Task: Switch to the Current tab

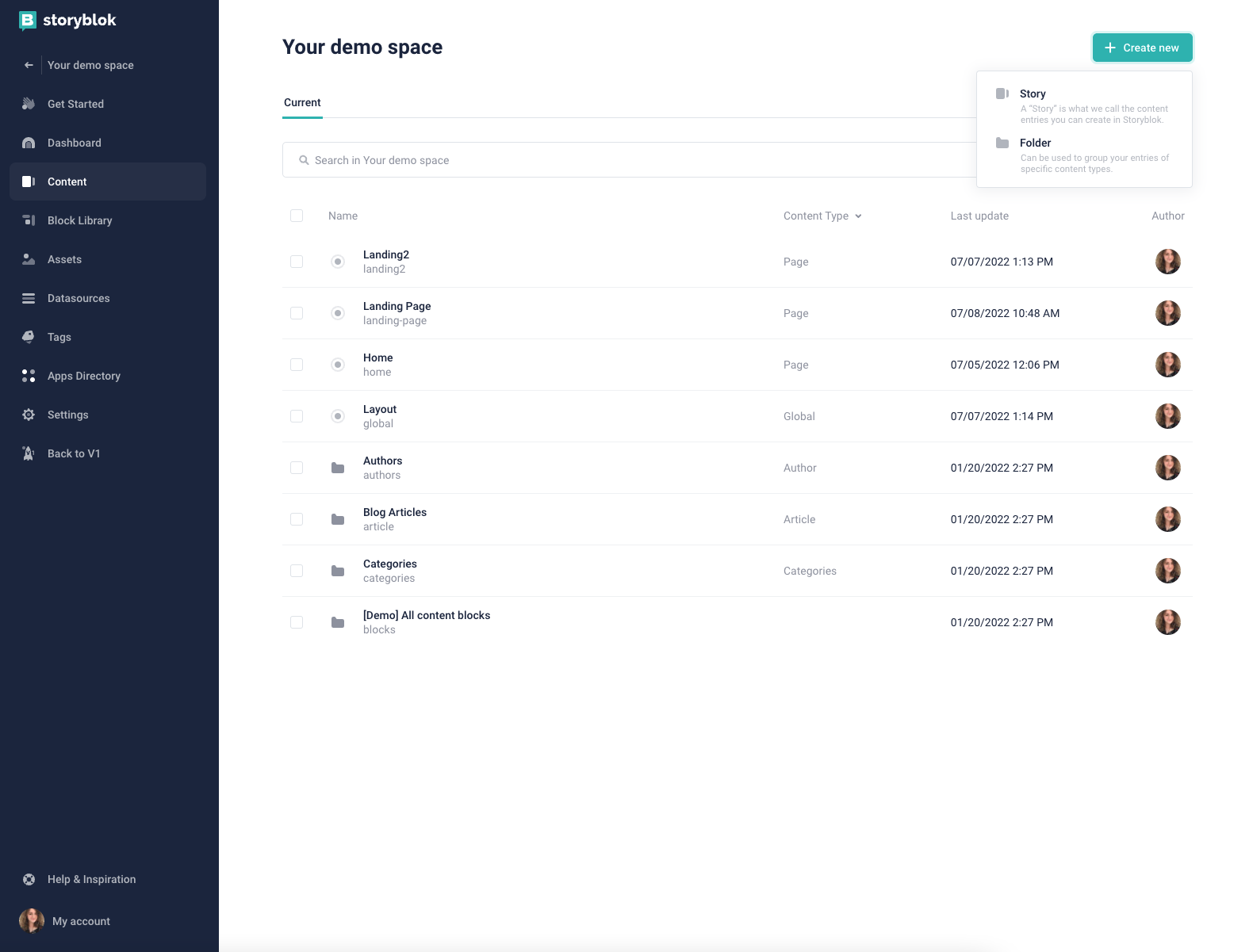Action: pyautogui.click(x=302, y=103)
